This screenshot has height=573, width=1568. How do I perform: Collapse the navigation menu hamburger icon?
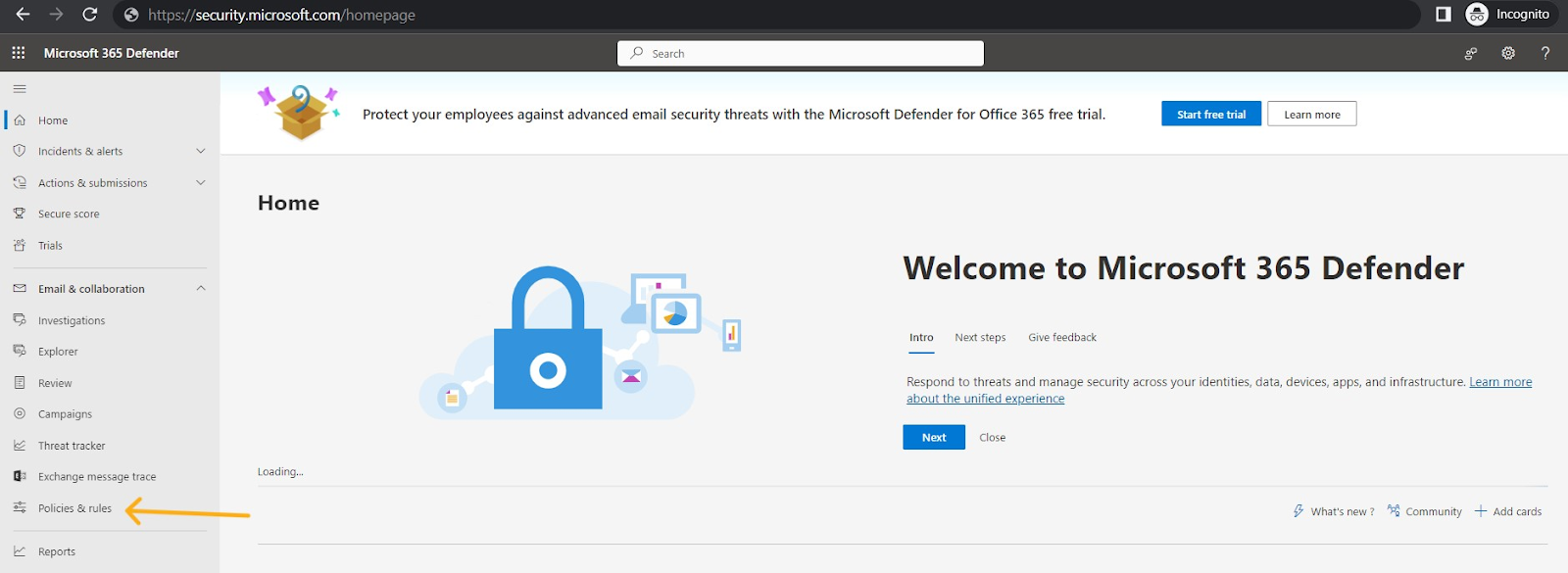click(20, 89)
